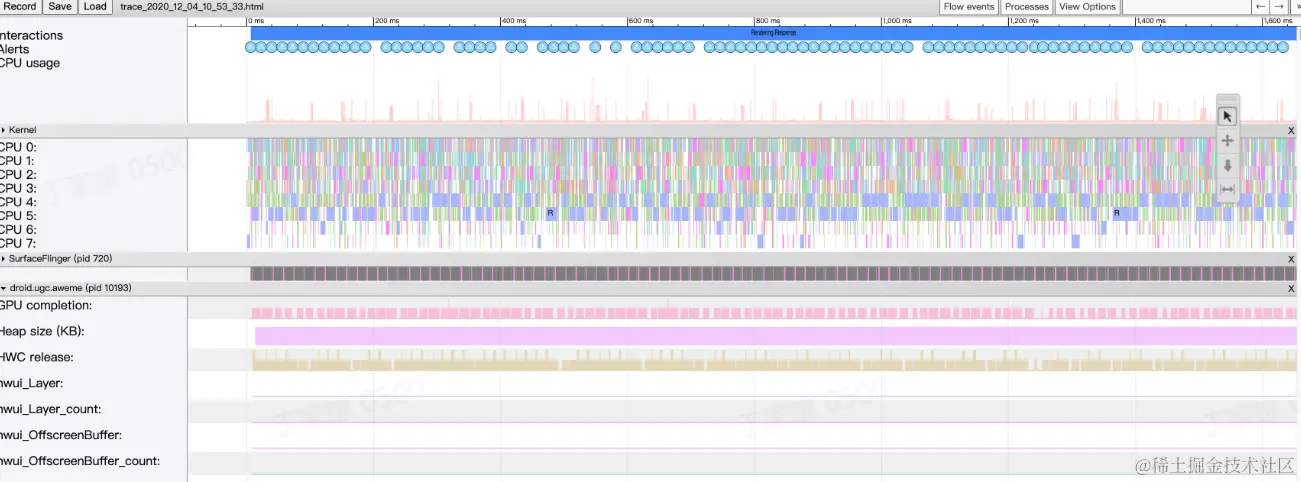Select the hwui_OffscreenBuffer_count track label

80,461
